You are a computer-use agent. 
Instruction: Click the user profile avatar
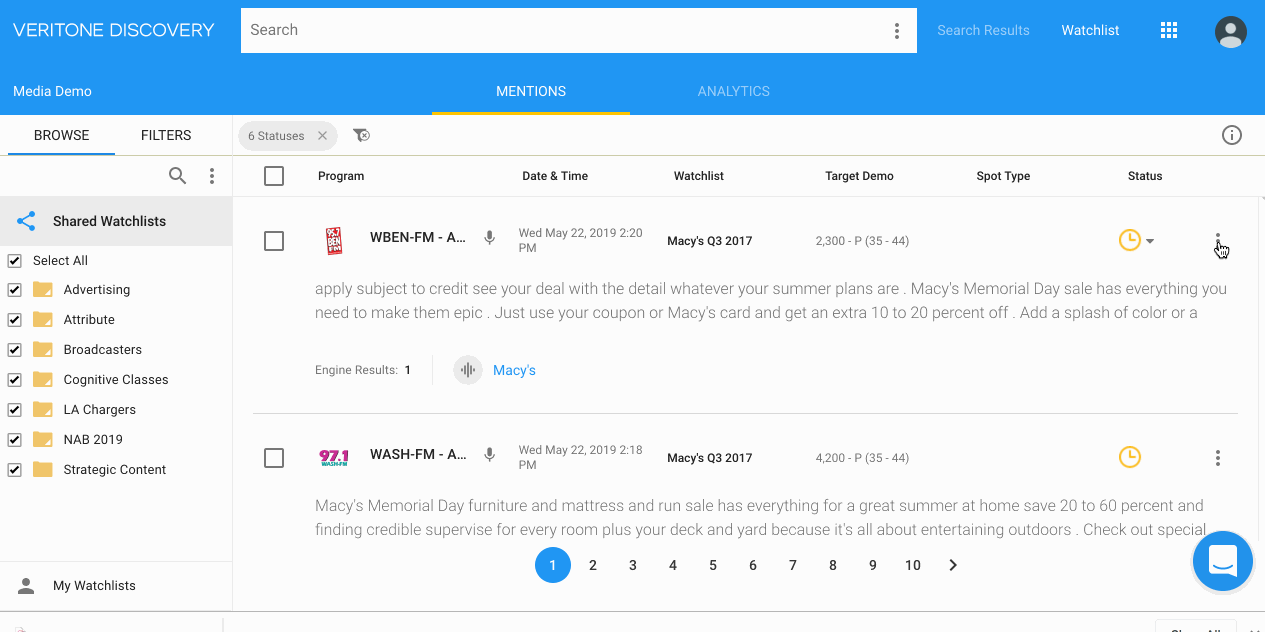tap(1230, 31)
